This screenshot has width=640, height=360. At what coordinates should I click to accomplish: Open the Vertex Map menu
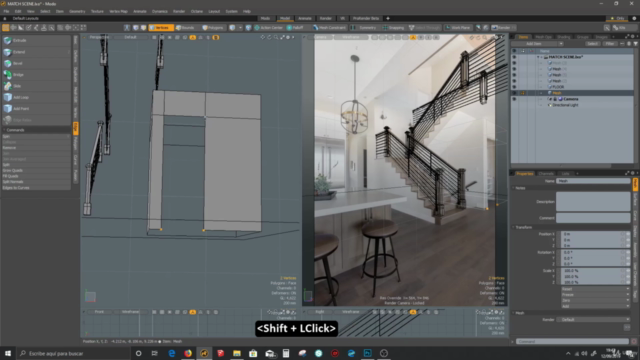118,11
